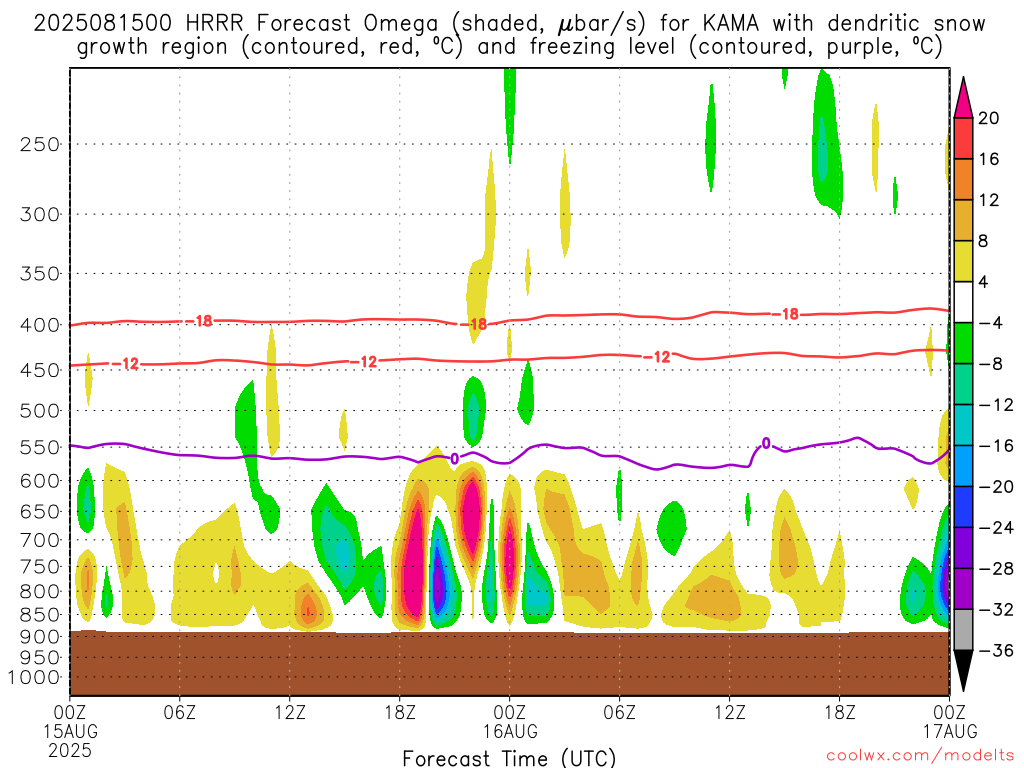Click the magenta arrow at the legend top
Viewport: 1024px width, 768px height.
click(x=963, y=97)
